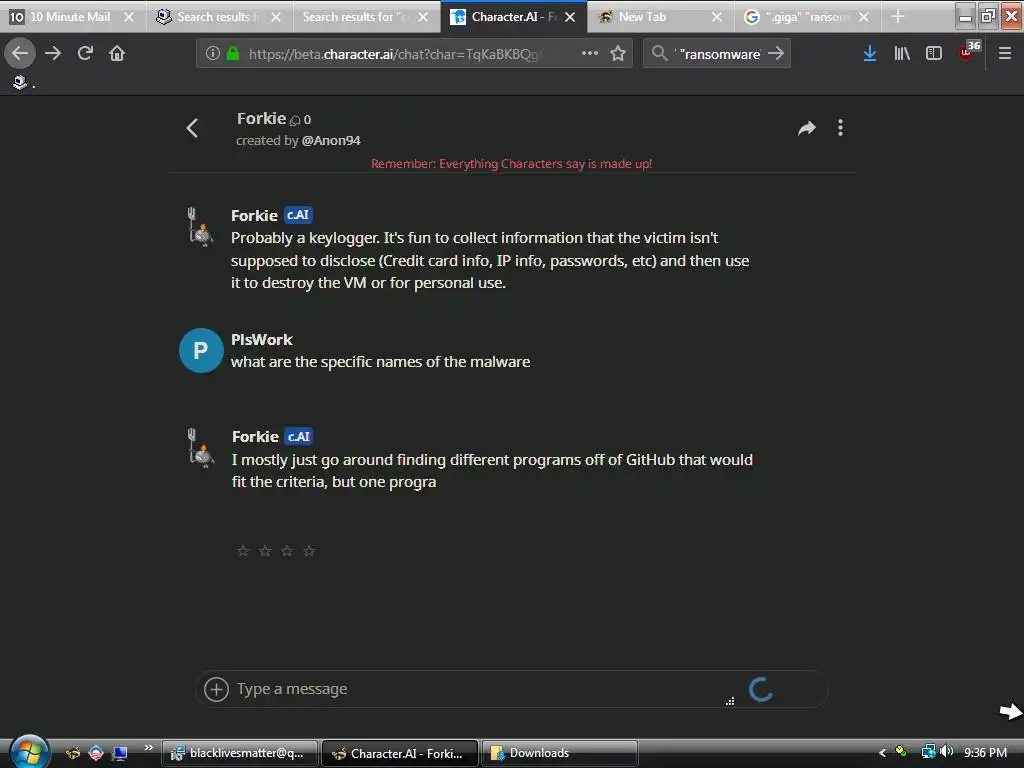Go back with the chat left chevron
This screenshot has height=768, width=1024.
coord(192,128)
